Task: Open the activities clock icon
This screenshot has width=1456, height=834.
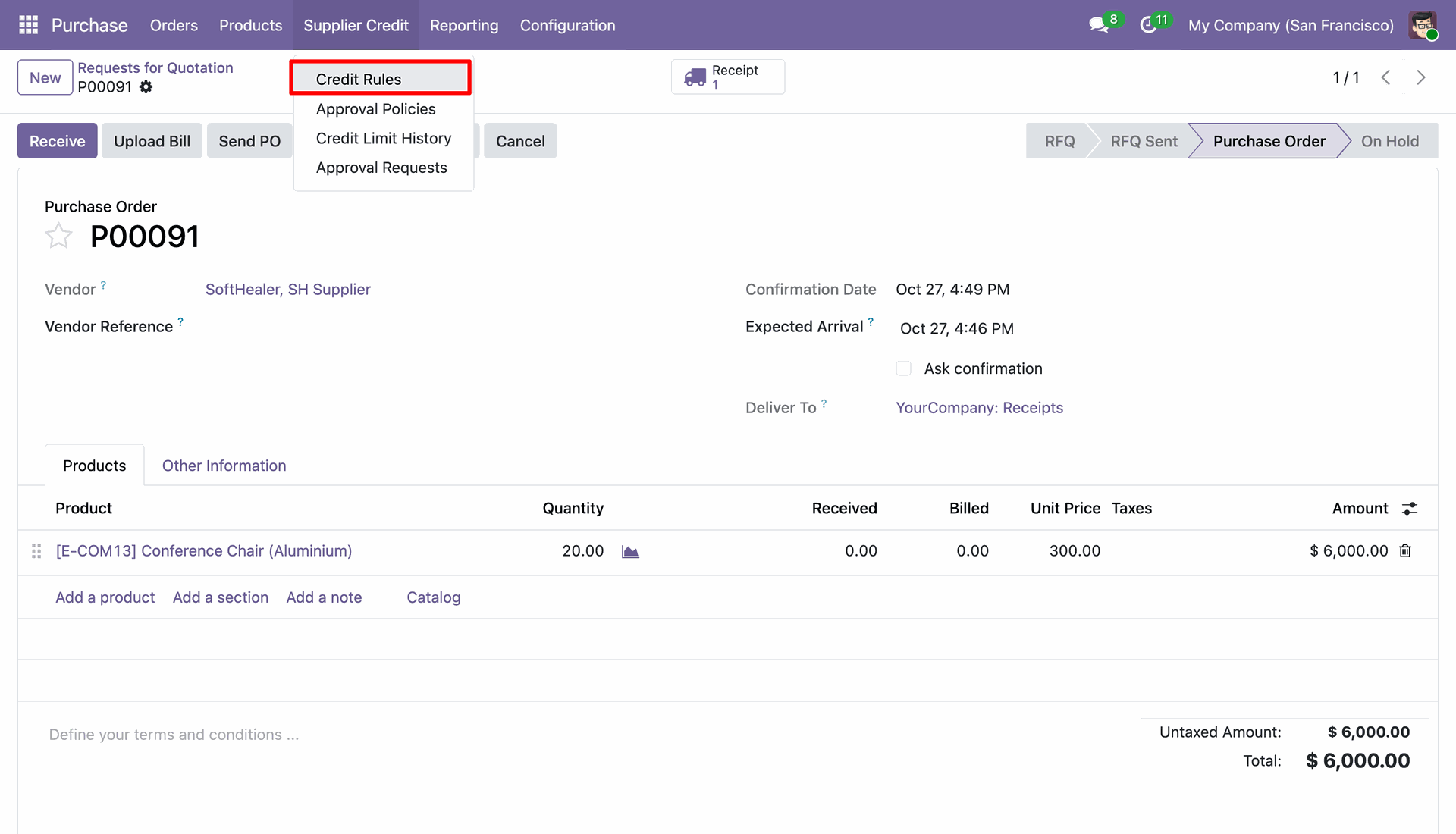Action: coord(1148,25)
